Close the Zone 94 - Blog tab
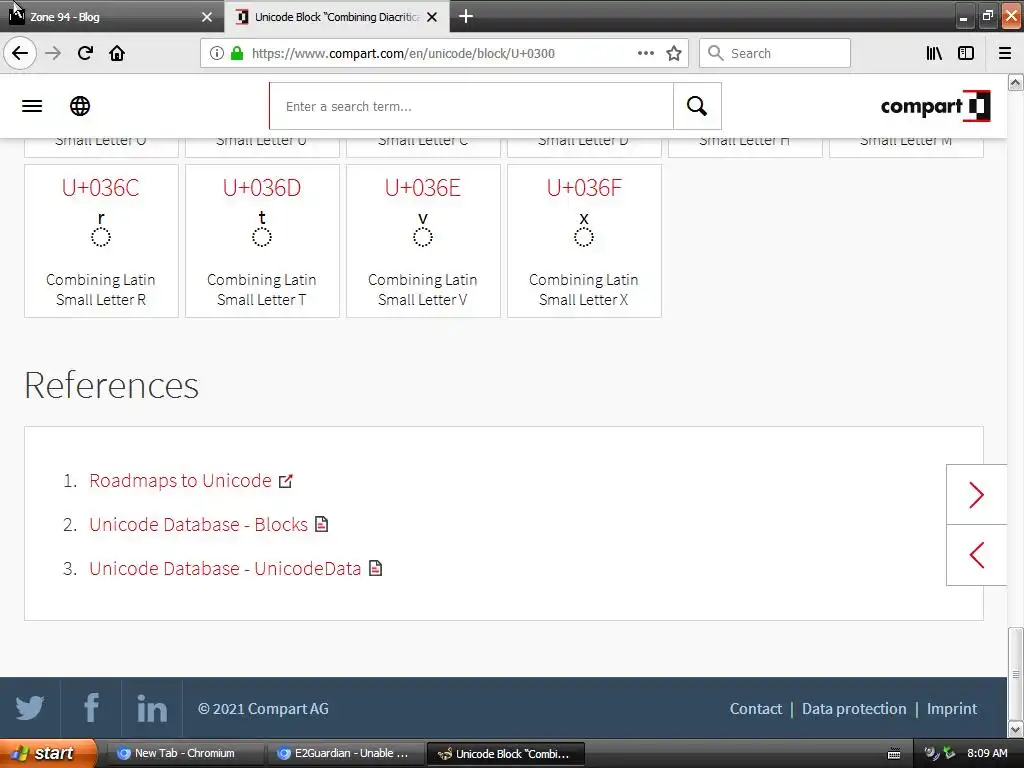 point(207,17)
